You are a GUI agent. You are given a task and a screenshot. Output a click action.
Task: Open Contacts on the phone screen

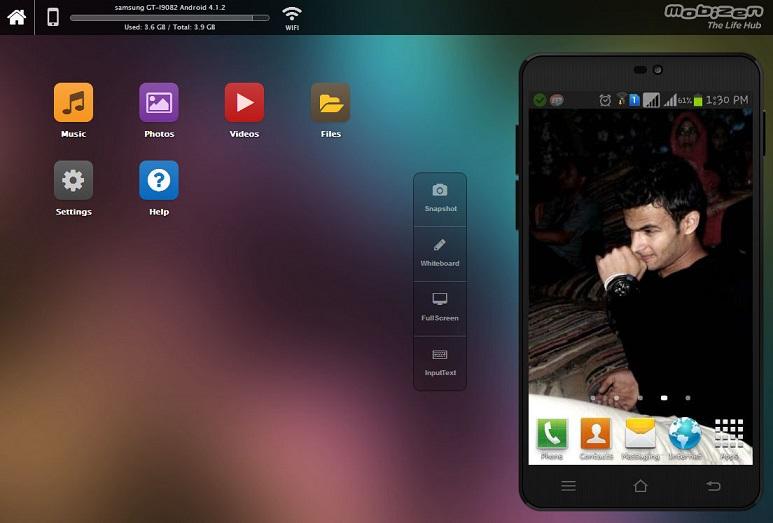coord(596,435)
